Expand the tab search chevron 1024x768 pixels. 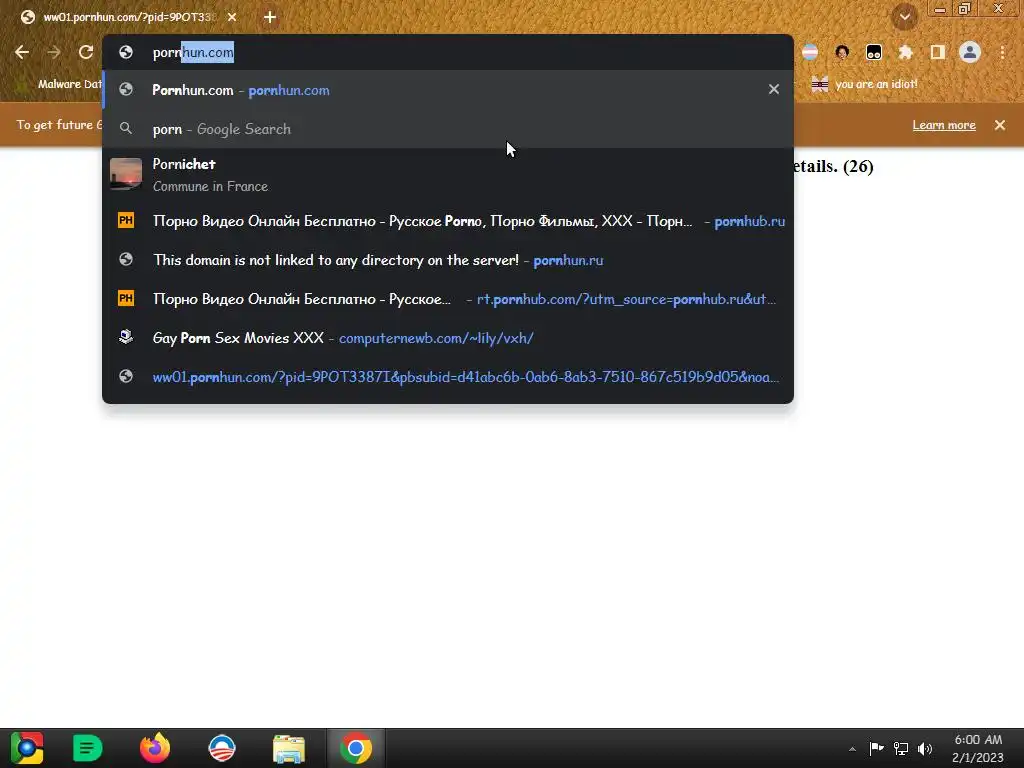904,17
